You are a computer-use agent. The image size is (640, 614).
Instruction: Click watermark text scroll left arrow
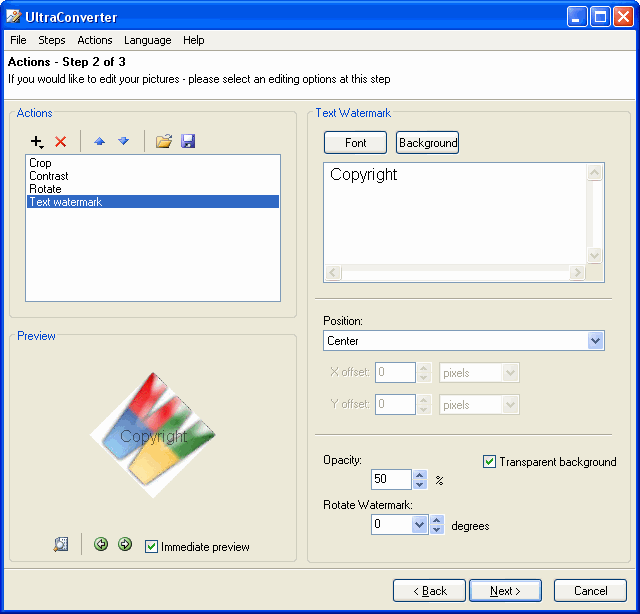(x=333, y=272)
